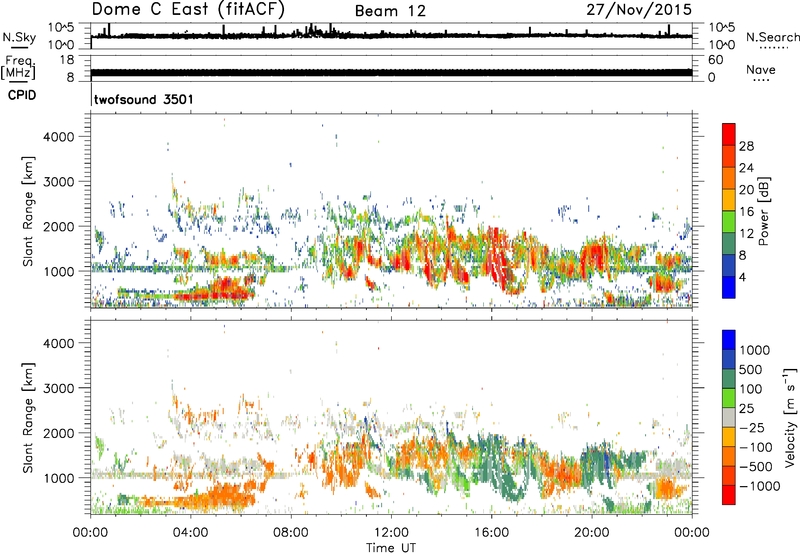Select the 'twofsound 3501' control program text
This screenshot has width=800, height=554.
coord(144,99)
